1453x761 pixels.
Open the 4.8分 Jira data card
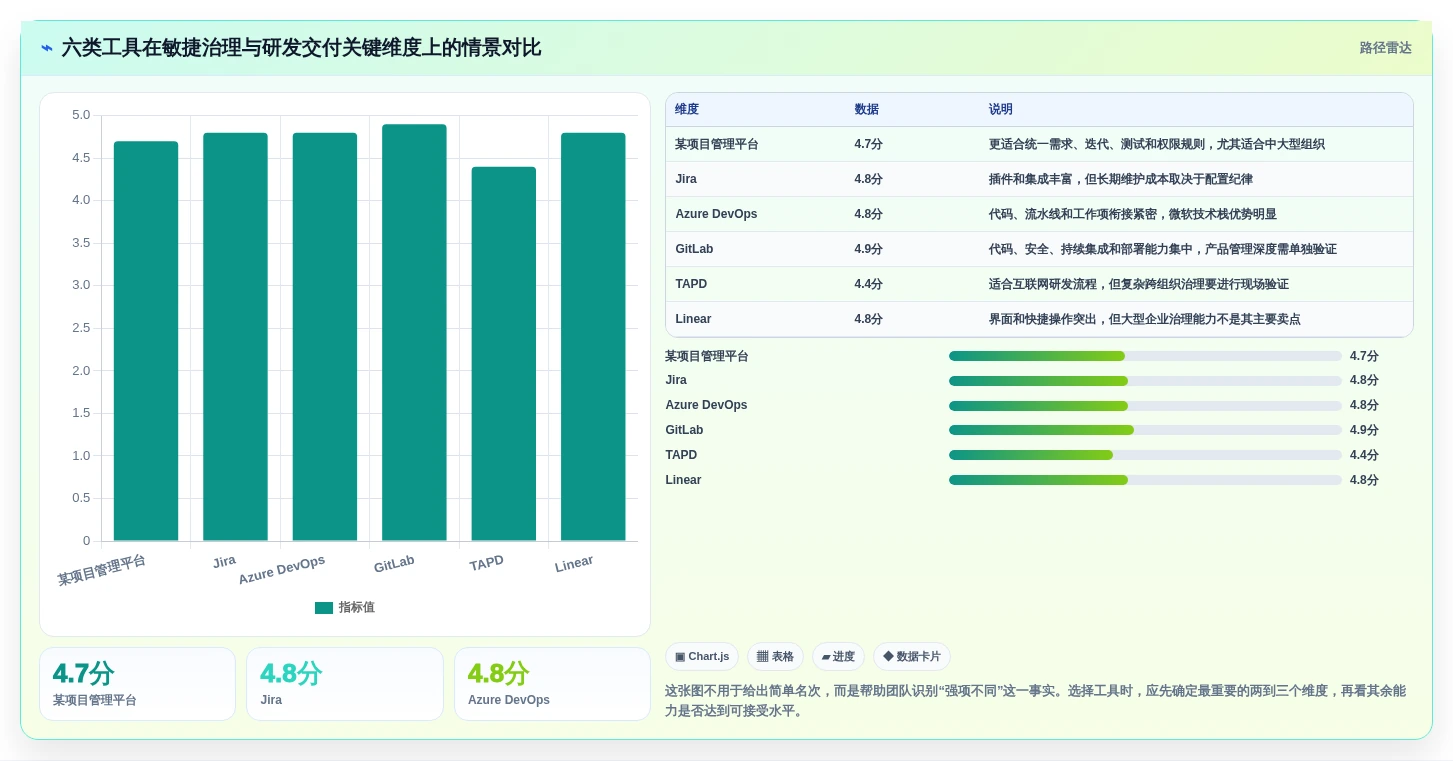coord(345,684)
